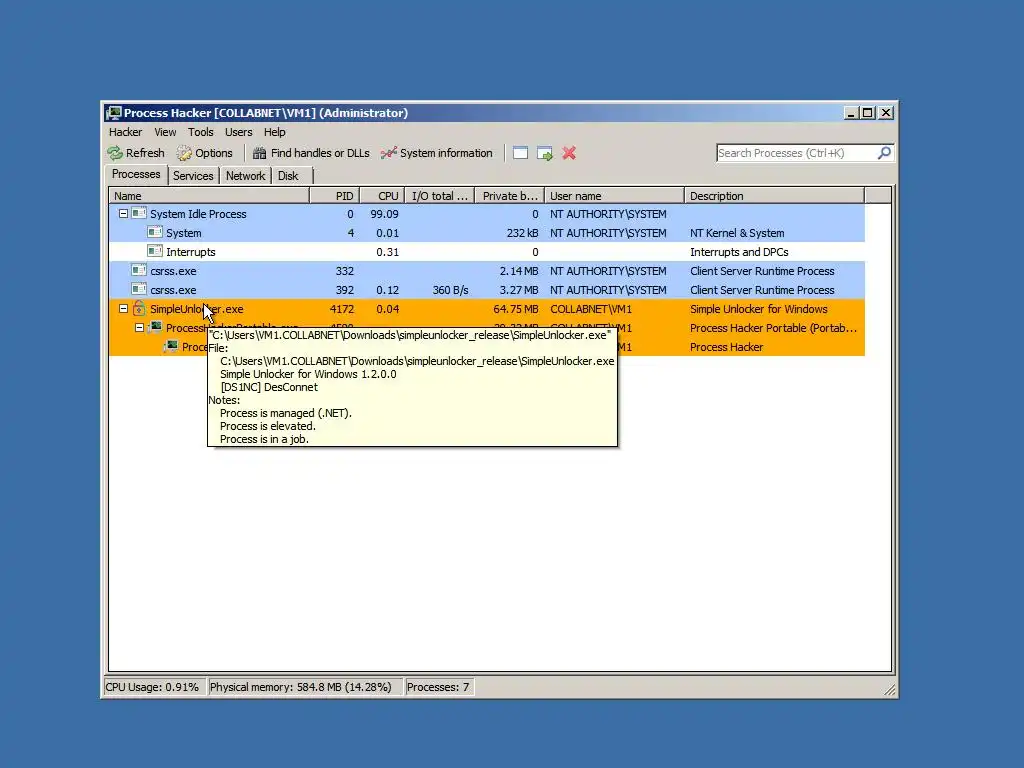This screenshot has width=1024, height=768.
Task: Click the search magnifier icon
Action: point(884,153)
